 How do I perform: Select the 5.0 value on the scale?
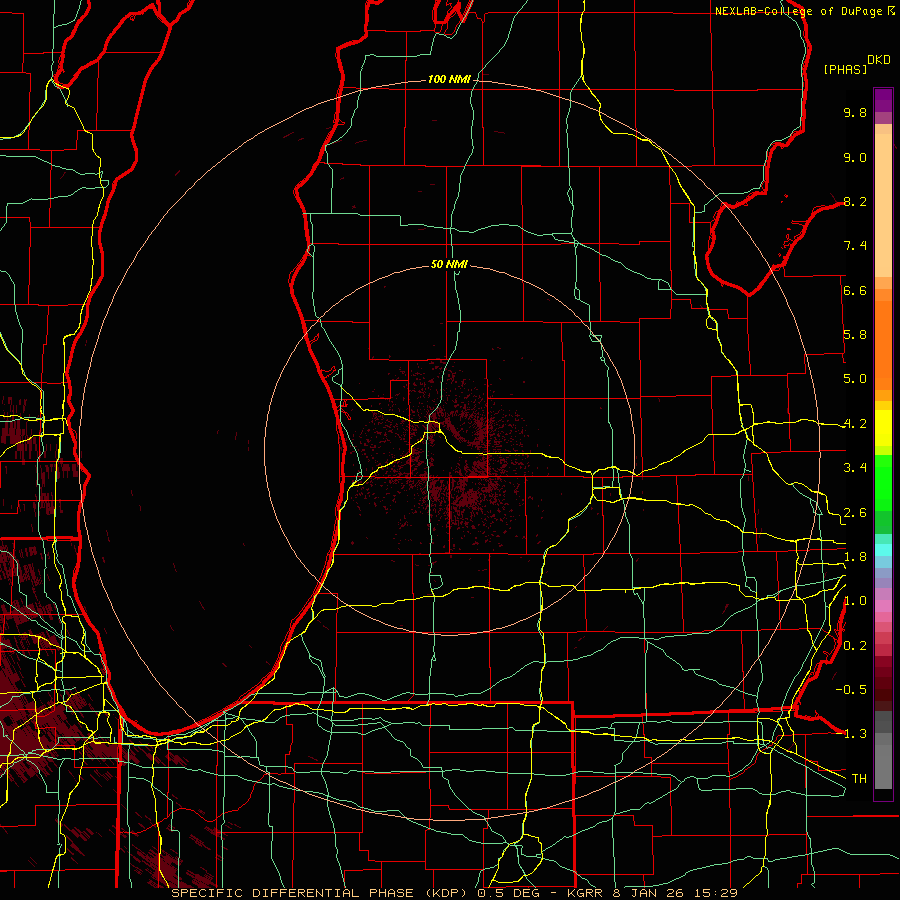click(855, 379)
